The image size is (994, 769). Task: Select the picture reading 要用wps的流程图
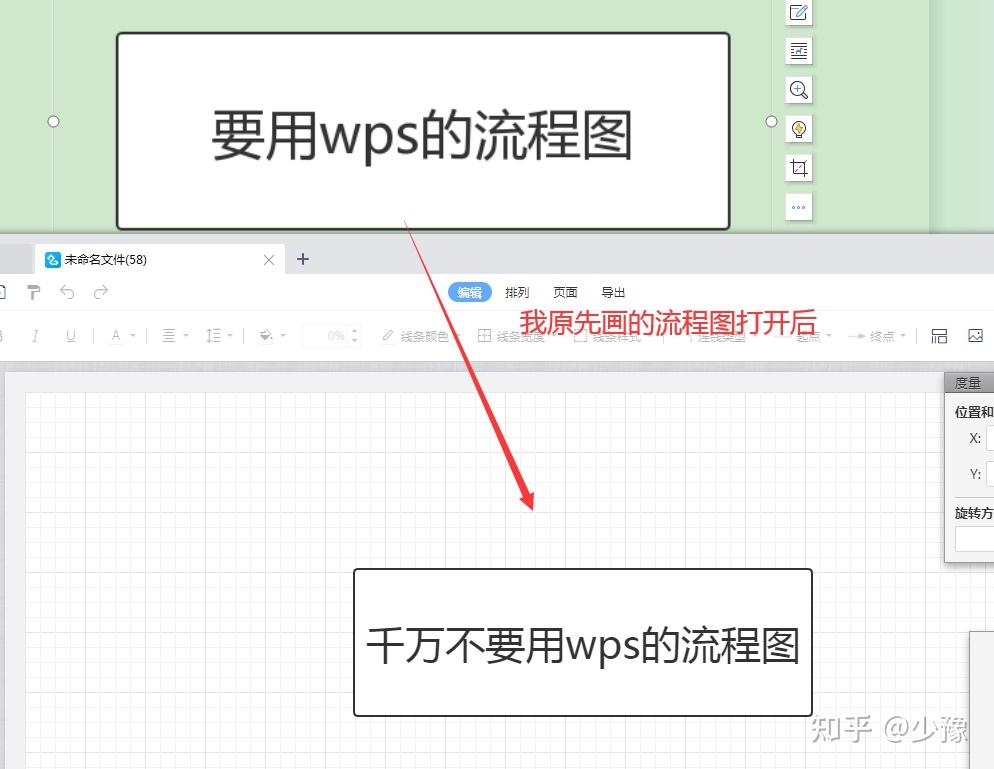click(x=423, y=131)
